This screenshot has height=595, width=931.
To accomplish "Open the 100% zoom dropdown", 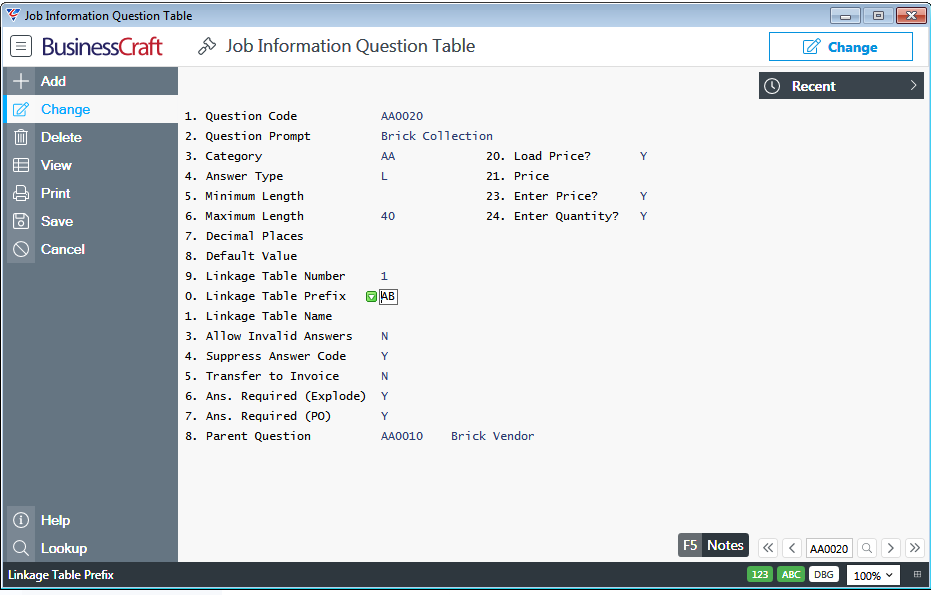I will 873,575.
